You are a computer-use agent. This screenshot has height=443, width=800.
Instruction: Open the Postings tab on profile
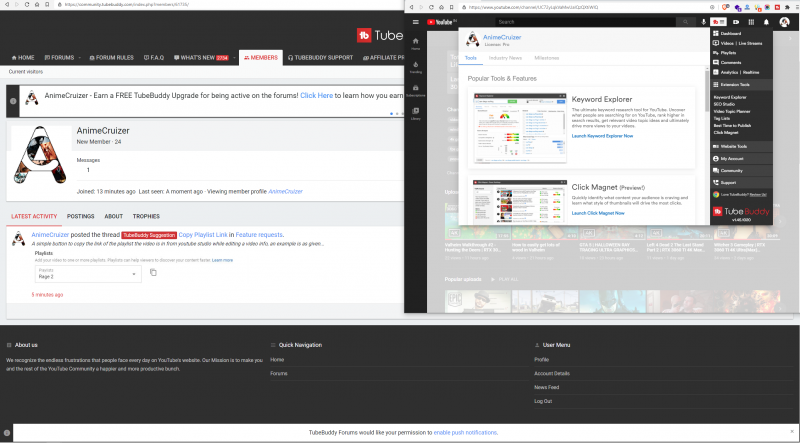click(x=81, y=216)
